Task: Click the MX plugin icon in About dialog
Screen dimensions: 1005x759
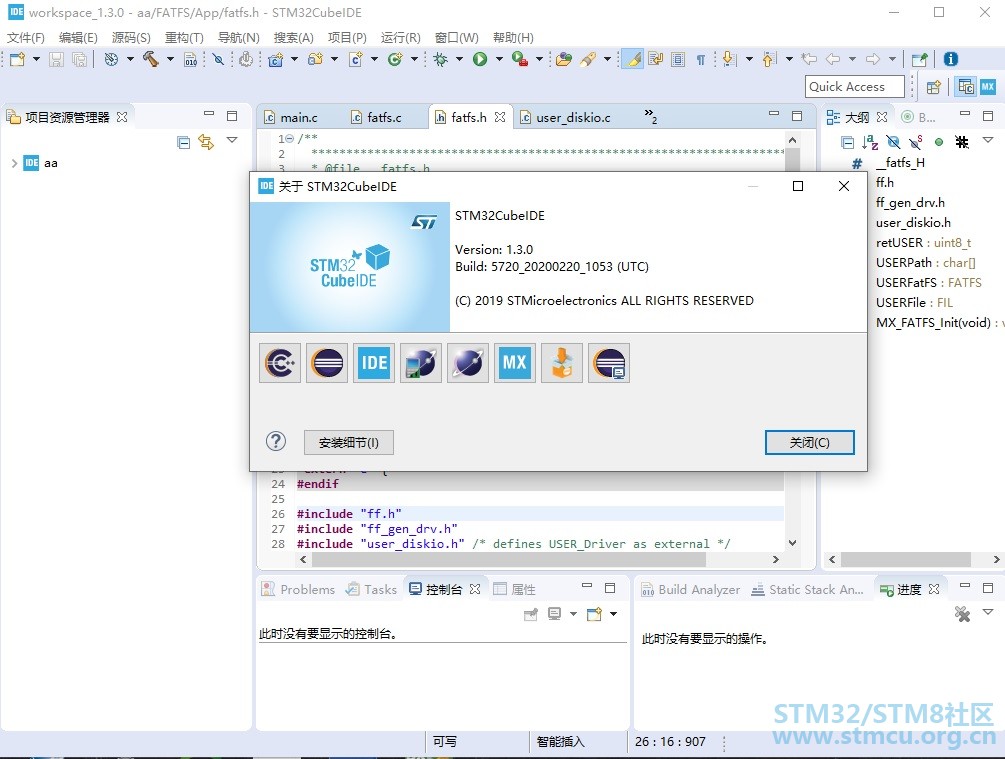Action: (515, 363)
